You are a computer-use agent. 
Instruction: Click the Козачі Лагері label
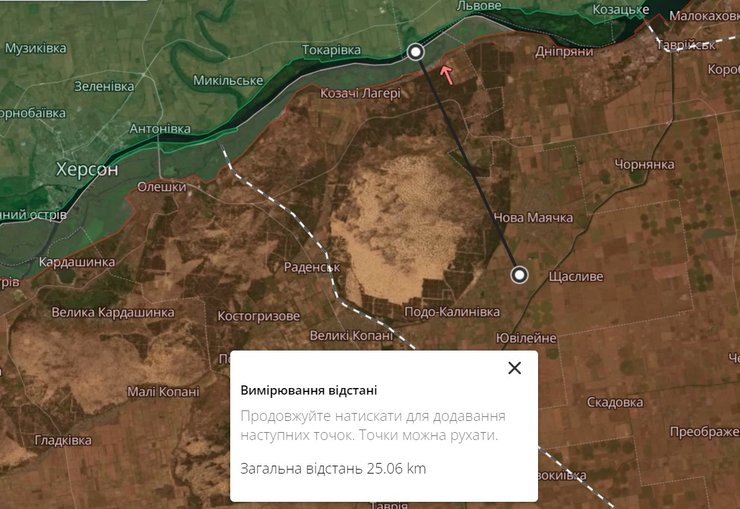click(x=361, y=93)
